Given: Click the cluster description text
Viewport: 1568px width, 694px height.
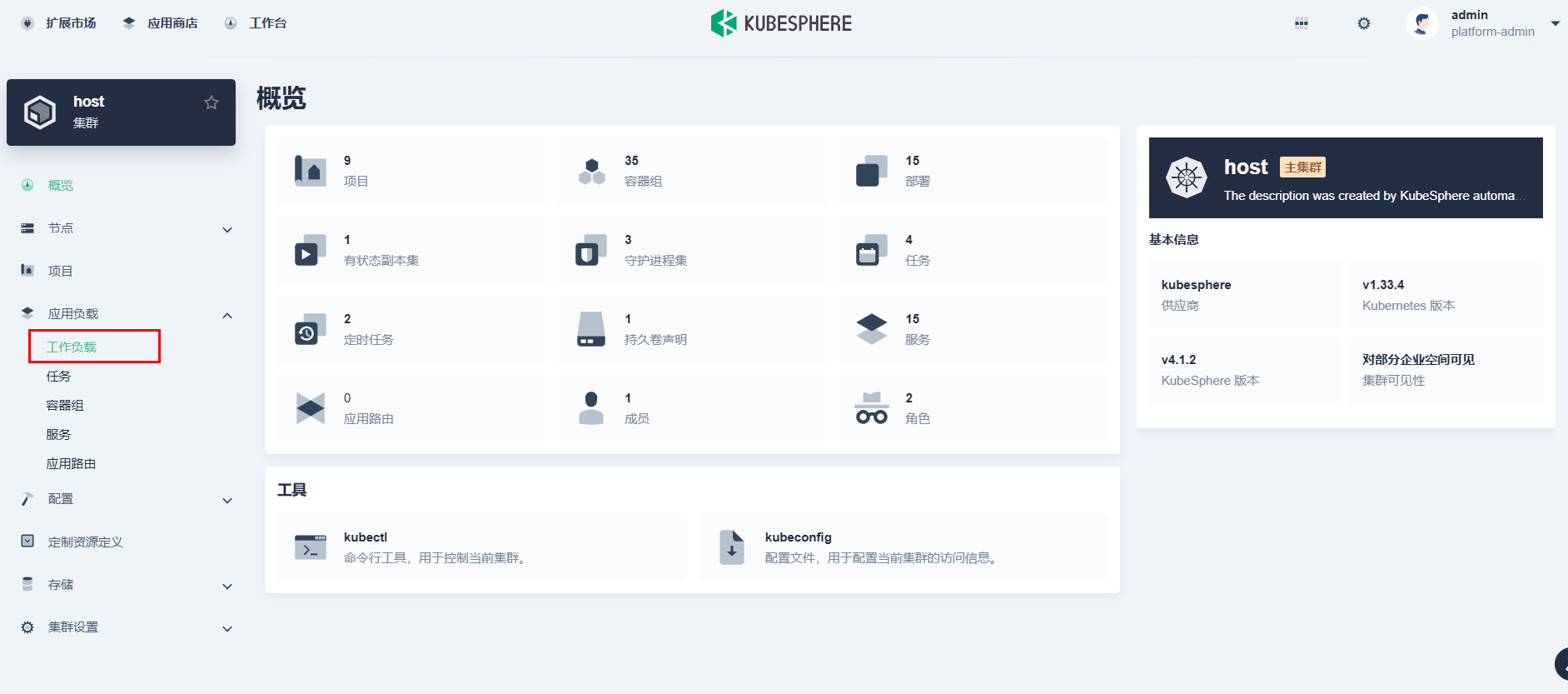Looking at the screenshot, I should click(1375, 196).
